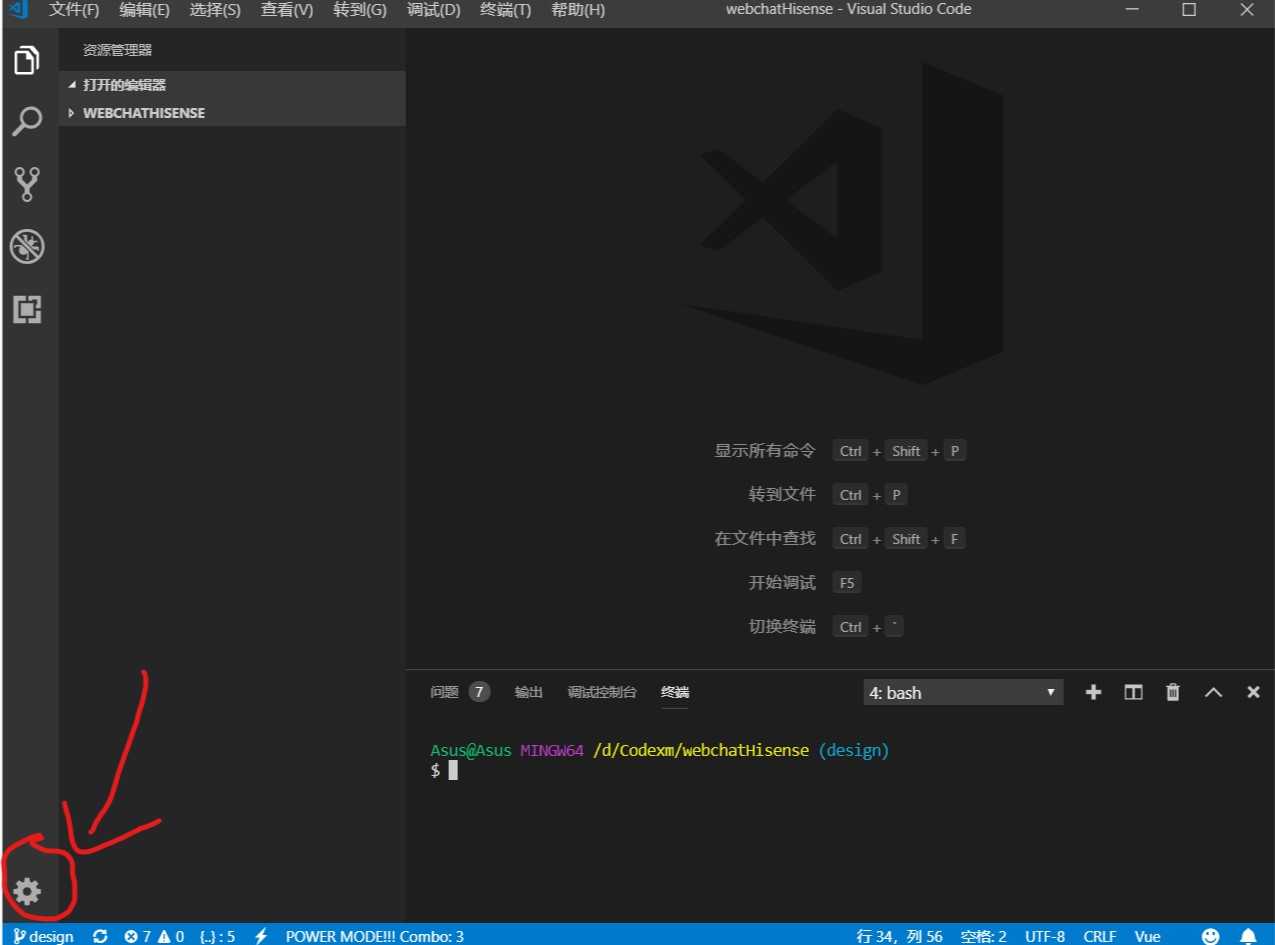Change CRLF line ending
Image resolution: width=1275 pixels, height=945 pixels.
pyautogui.click(x=1100, y=936)
